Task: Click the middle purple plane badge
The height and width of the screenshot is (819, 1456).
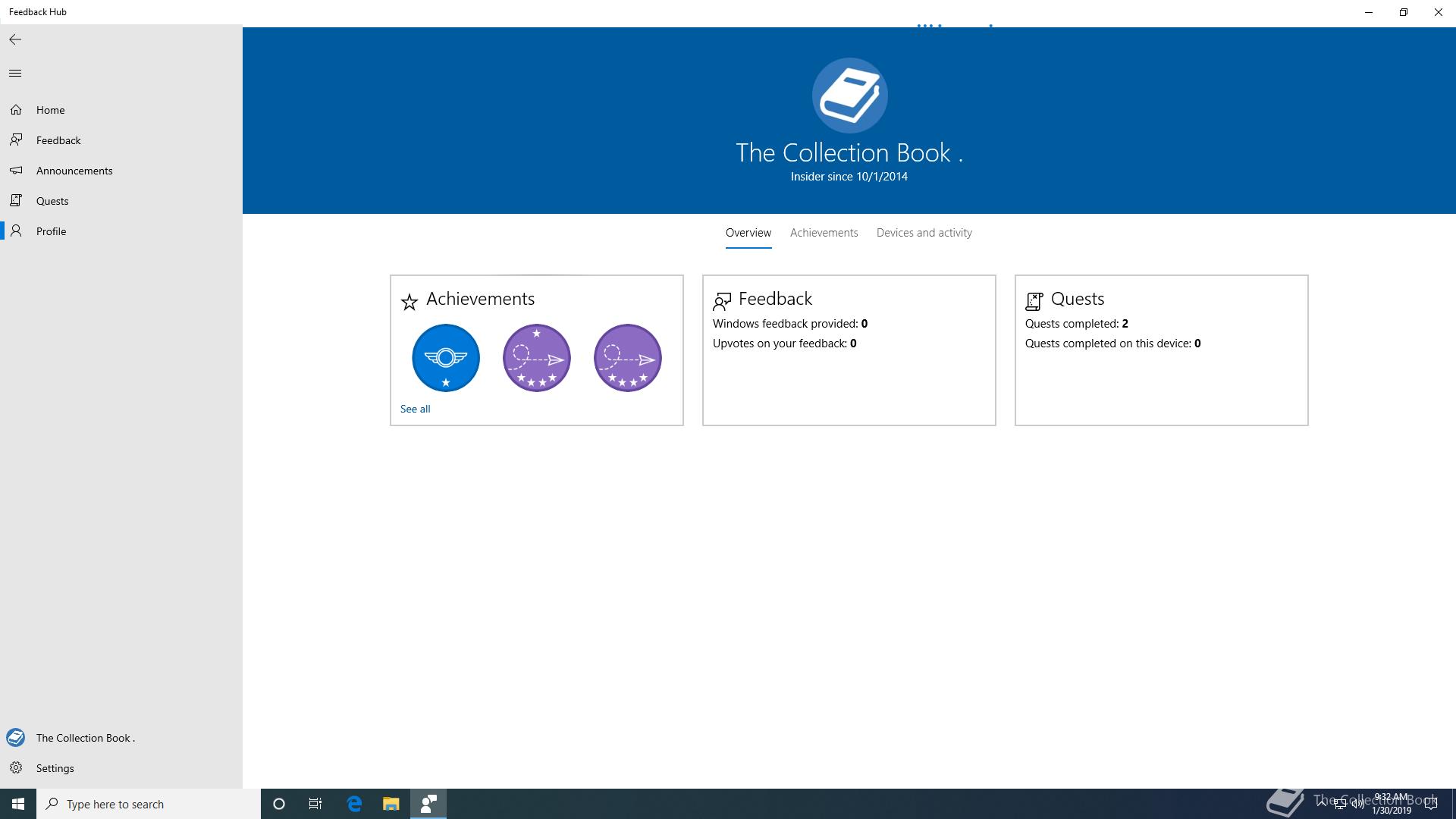Action: tap(537, 358)
